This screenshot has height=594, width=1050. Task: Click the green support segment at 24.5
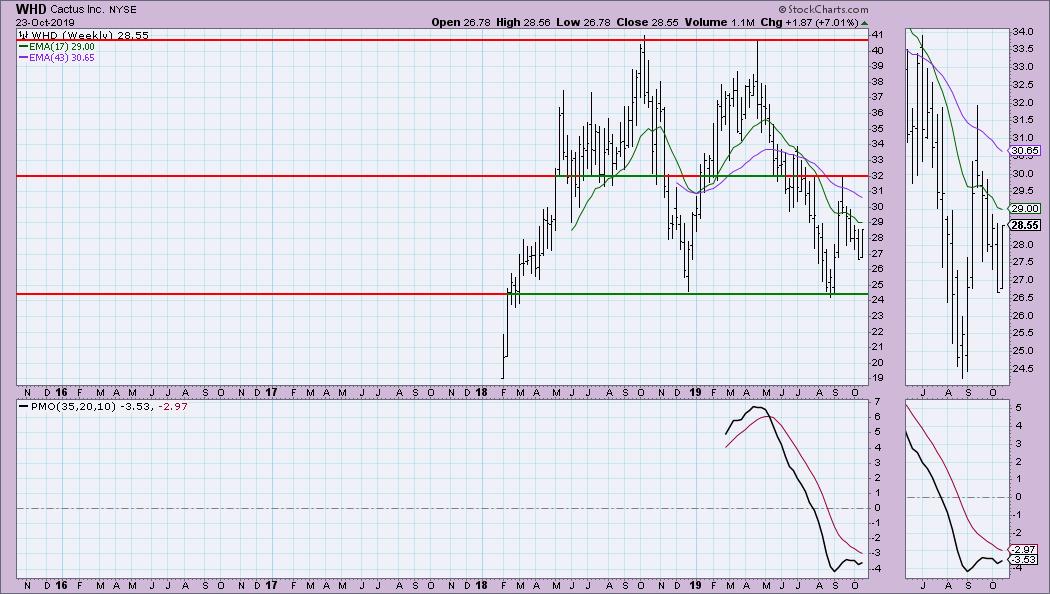click(x=687, y=294)
